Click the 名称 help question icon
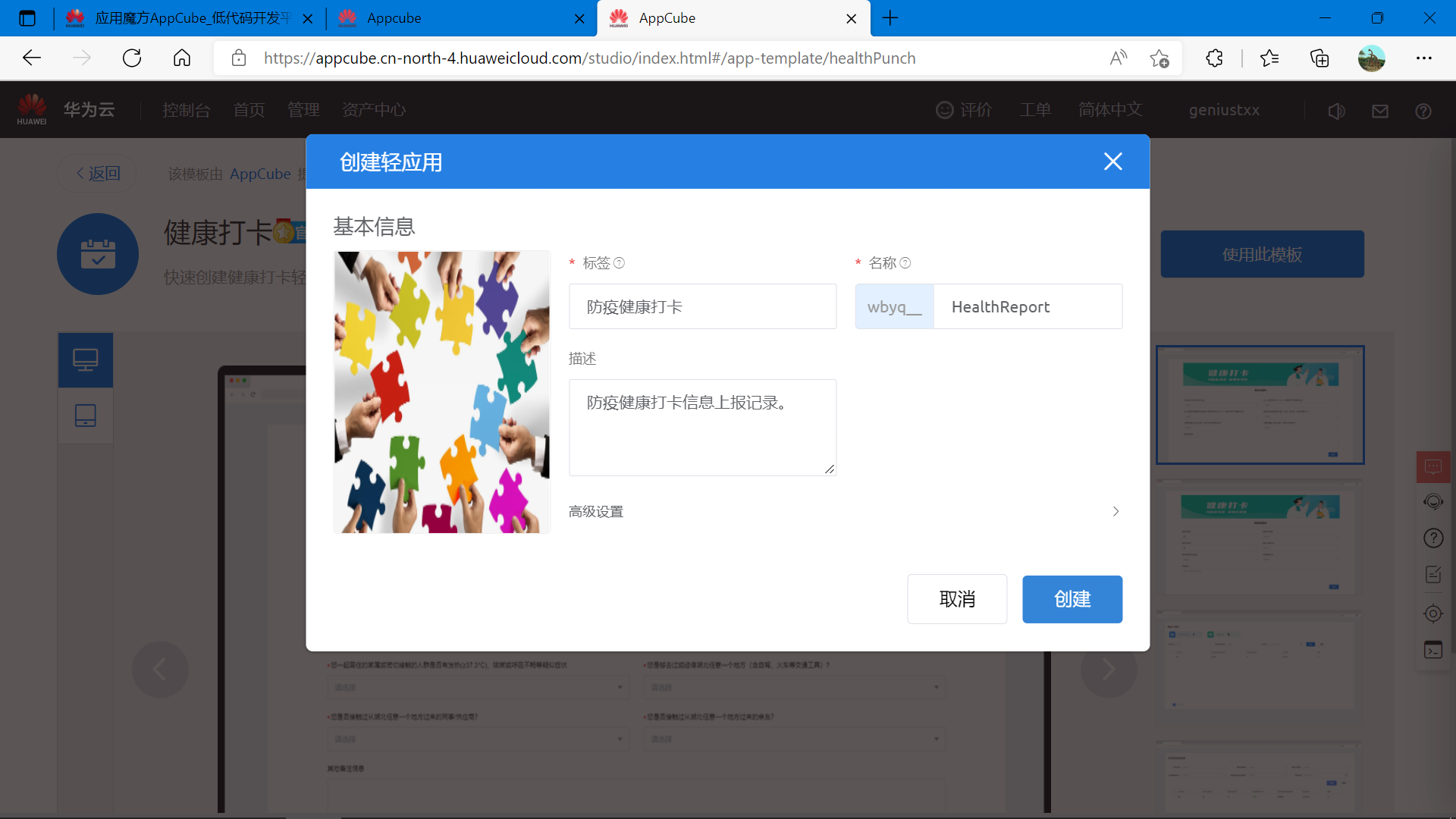The image size is (1456, 819). tap(905, 263)
